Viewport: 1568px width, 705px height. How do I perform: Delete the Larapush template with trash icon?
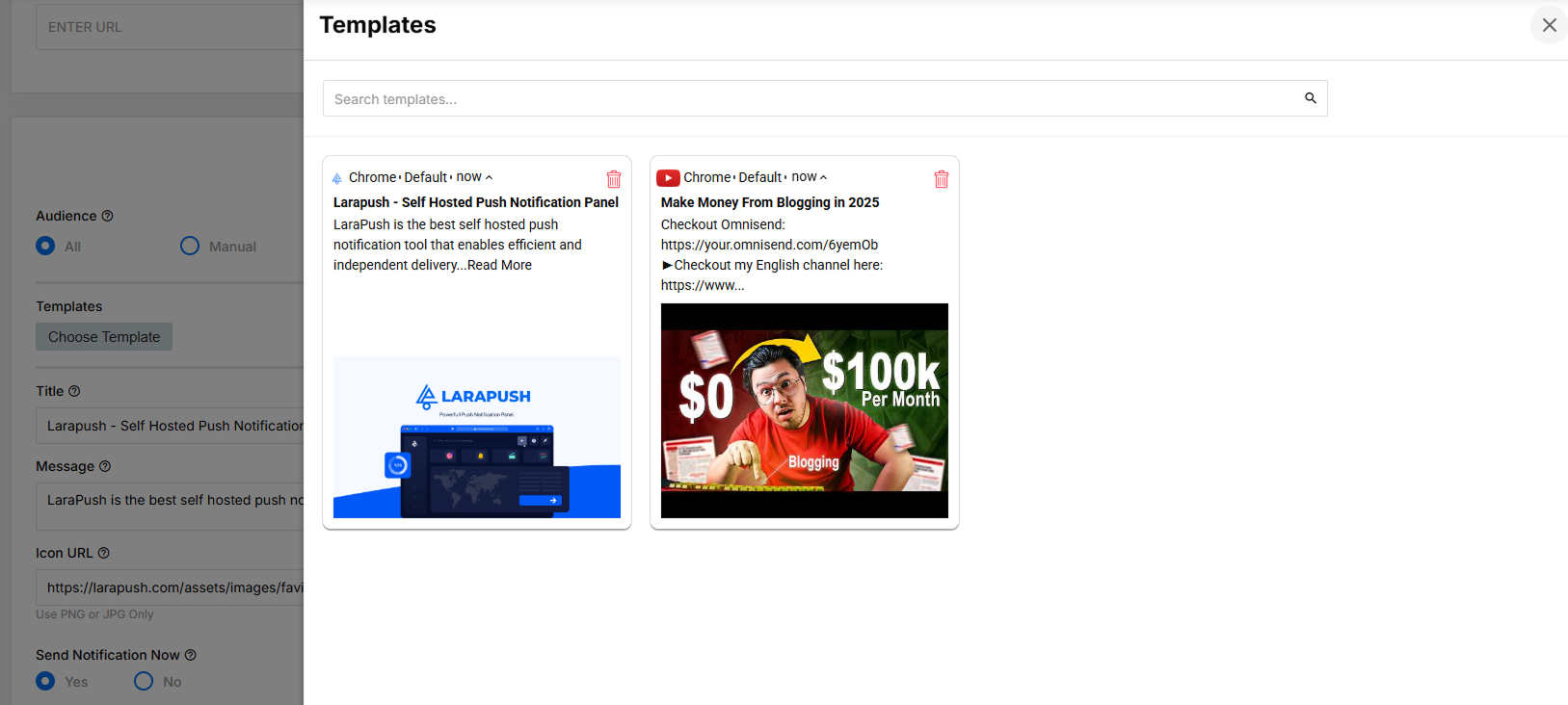614,179
